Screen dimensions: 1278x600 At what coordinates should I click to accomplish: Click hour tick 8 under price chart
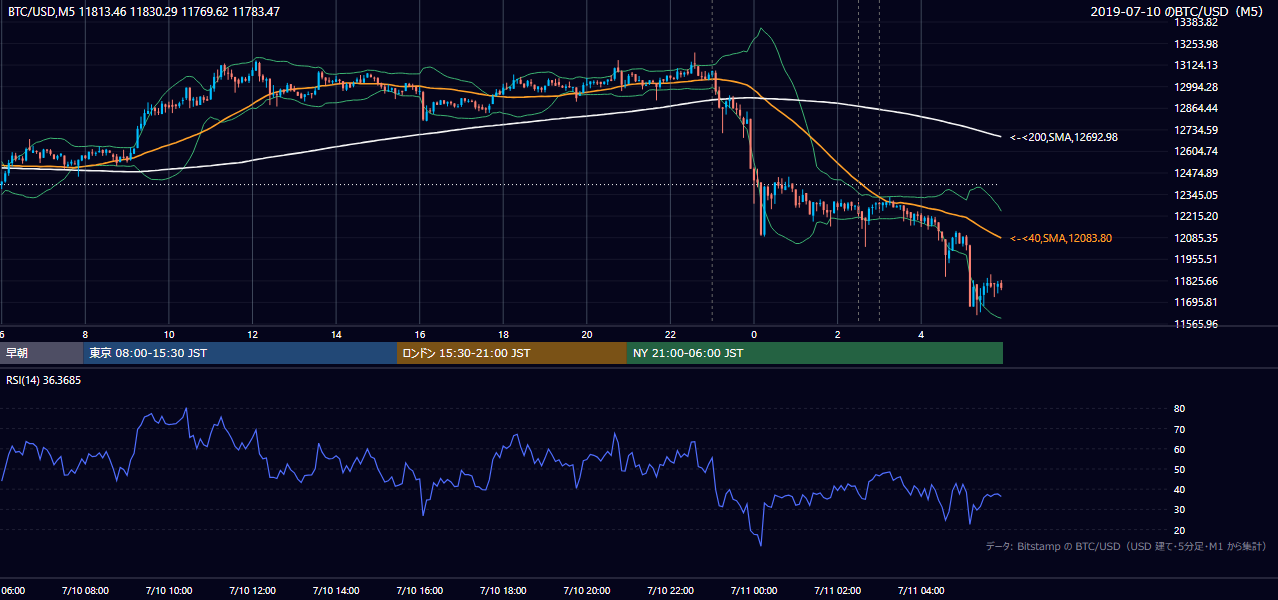(x=85, y=335)
